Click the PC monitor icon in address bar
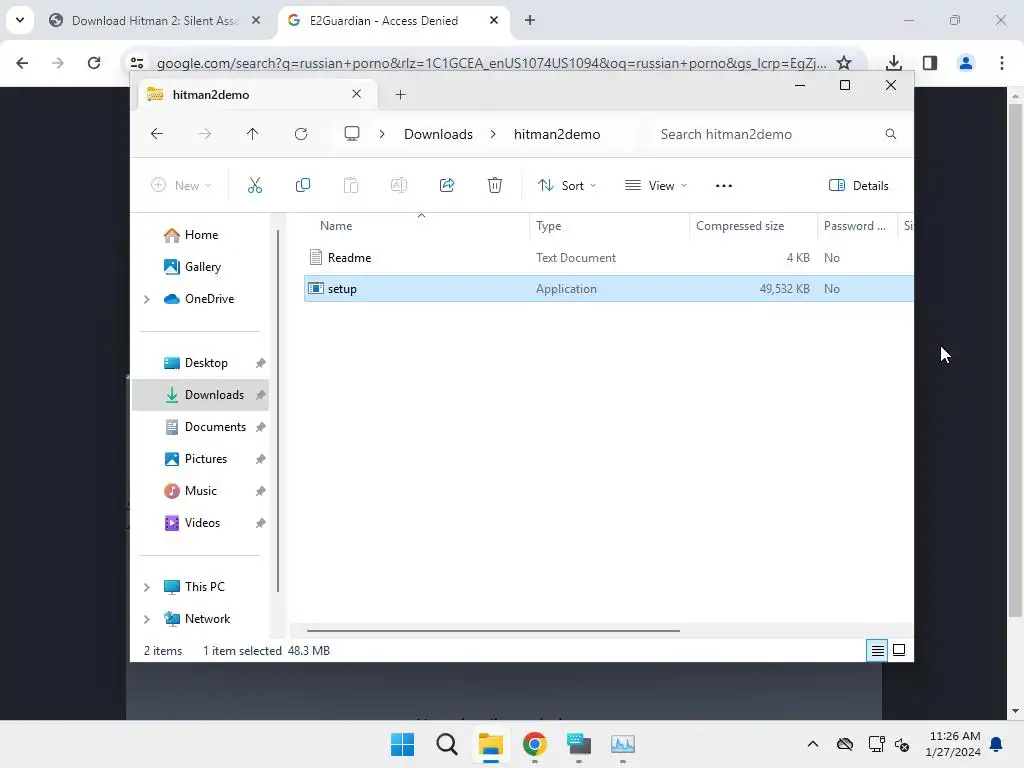The height and width of the screenshot is (768, 1024). pyautogui.click(x=352, y=134)
